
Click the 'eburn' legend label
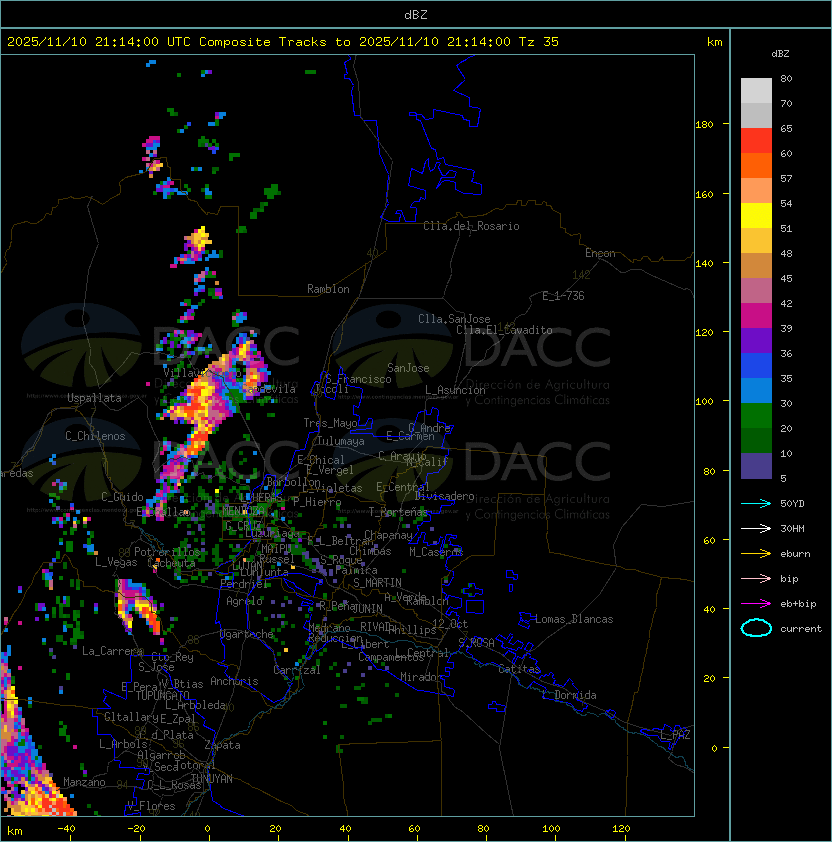795,554
